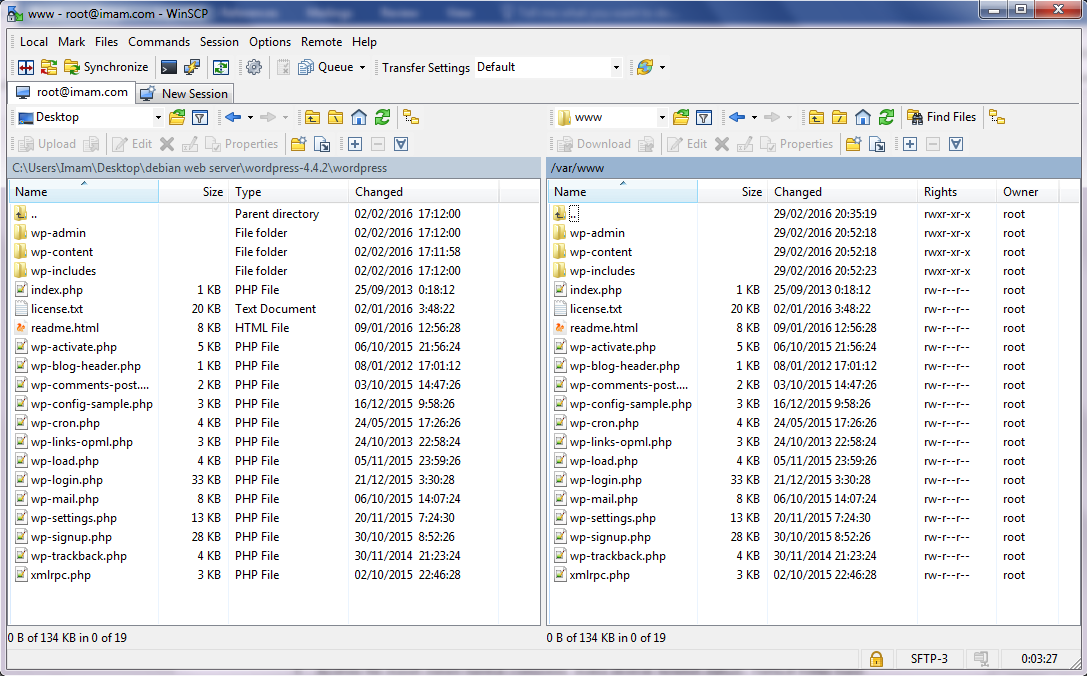Open the Files menu
Screen dimensions: 1087x676
pos(106,42)
